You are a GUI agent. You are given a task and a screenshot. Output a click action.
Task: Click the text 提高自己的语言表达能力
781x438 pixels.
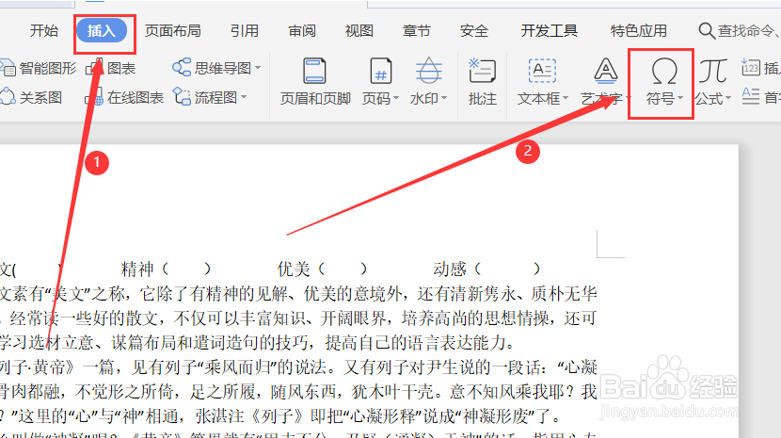click(414, 343)
